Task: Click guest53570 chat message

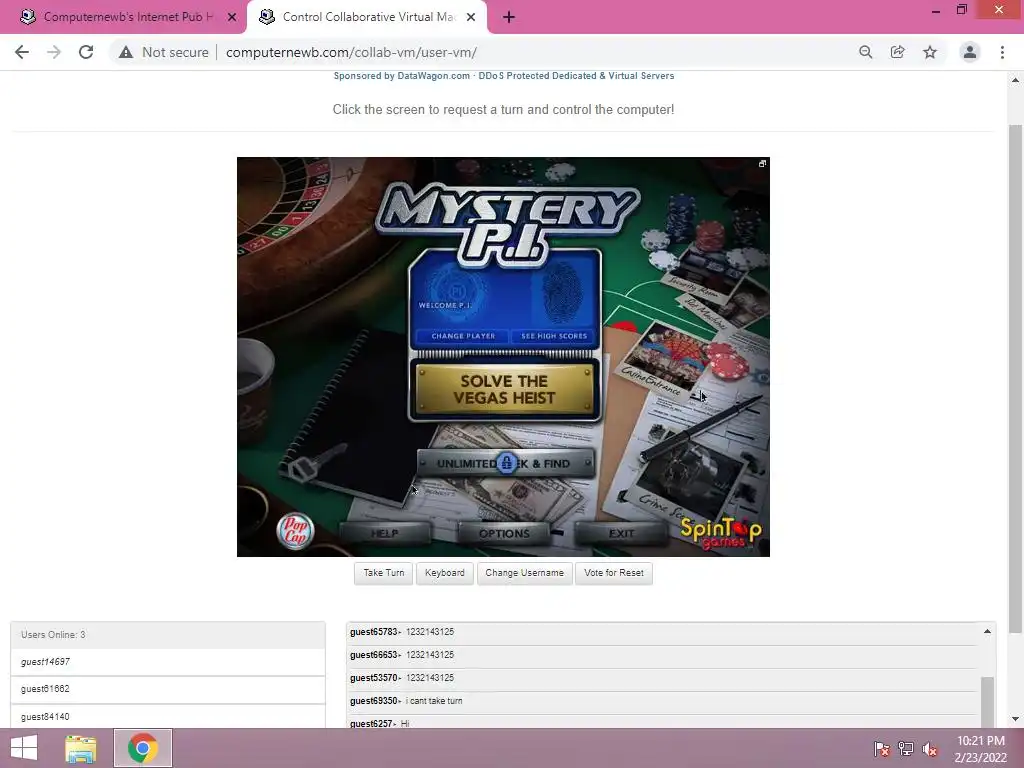Action: (662, 678)
